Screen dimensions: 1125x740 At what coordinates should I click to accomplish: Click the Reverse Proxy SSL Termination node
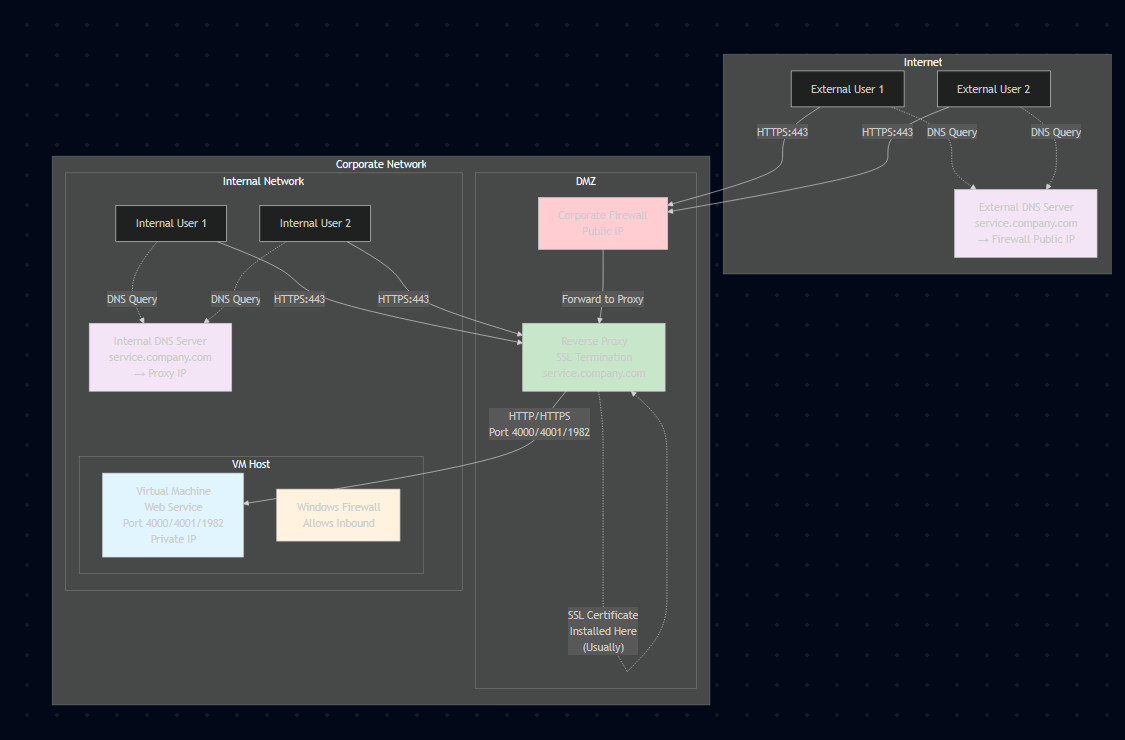[593, 357]
